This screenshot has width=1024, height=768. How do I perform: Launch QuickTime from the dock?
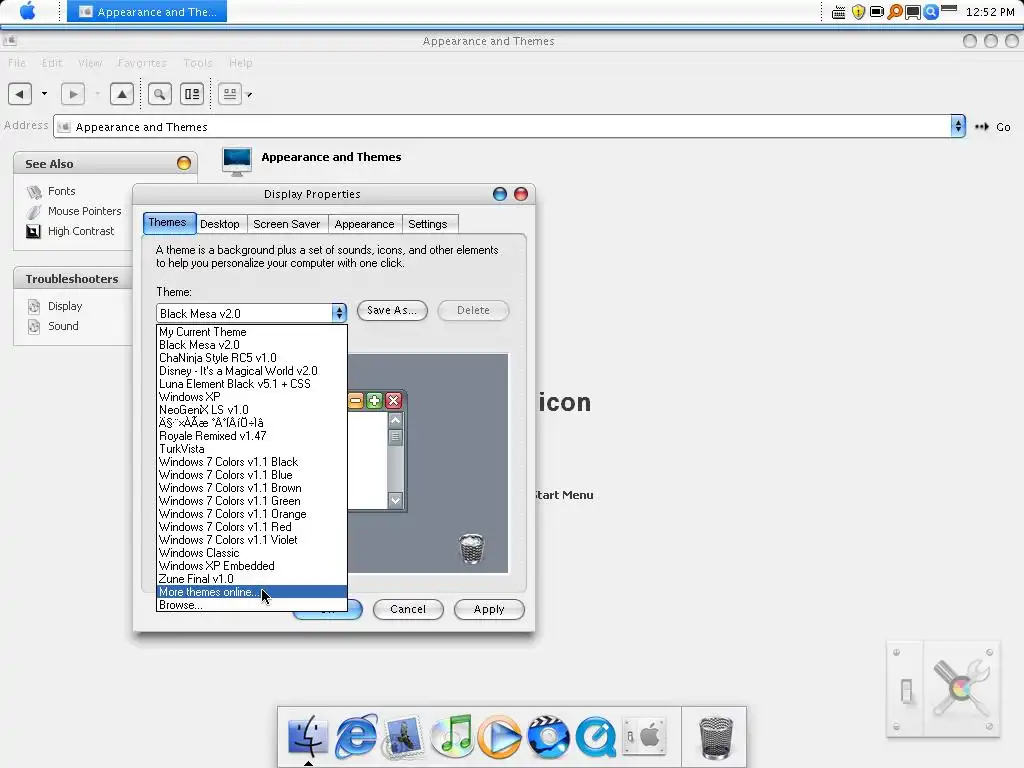pyautogui.click(x=596, y=737)
